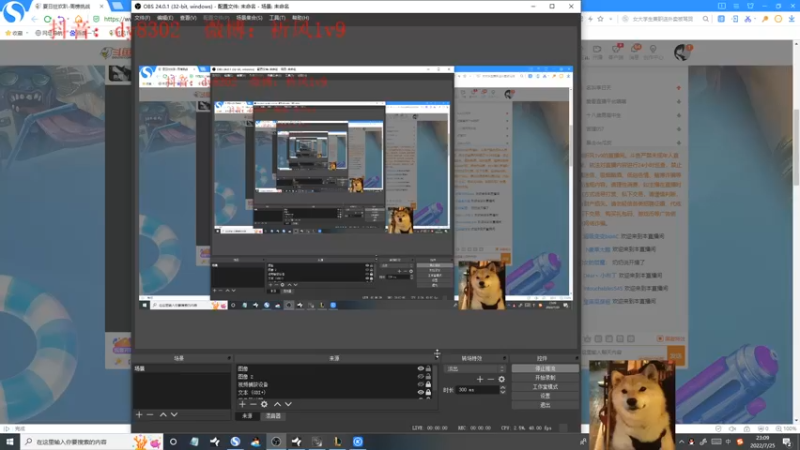Toggle lock for 图像 2 source
Viewport: 800px width, 450px height.
(429, 377)
